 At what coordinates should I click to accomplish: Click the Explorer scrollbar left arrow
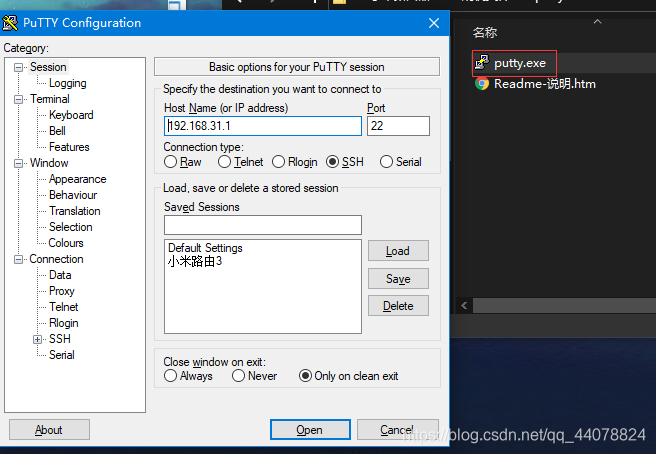464,305
